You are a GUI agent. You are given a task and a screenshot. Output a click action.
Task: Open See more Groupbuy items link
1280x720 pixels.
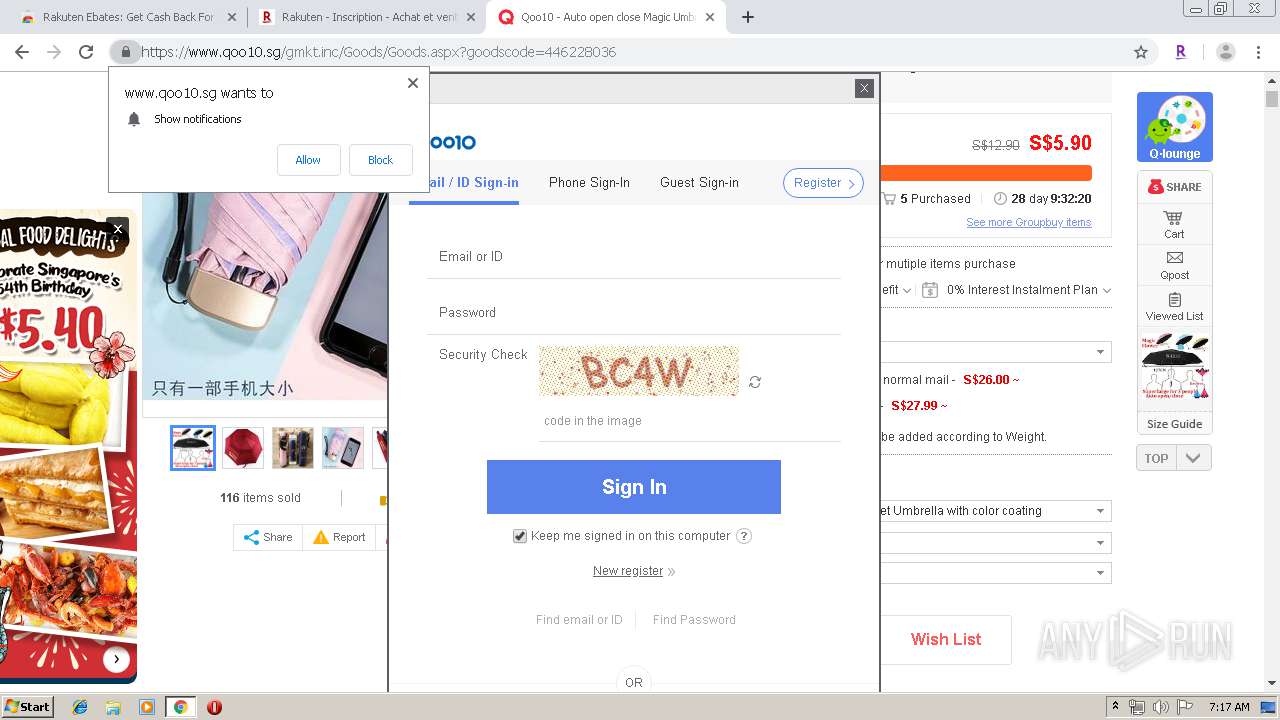tap(1029, 222)
